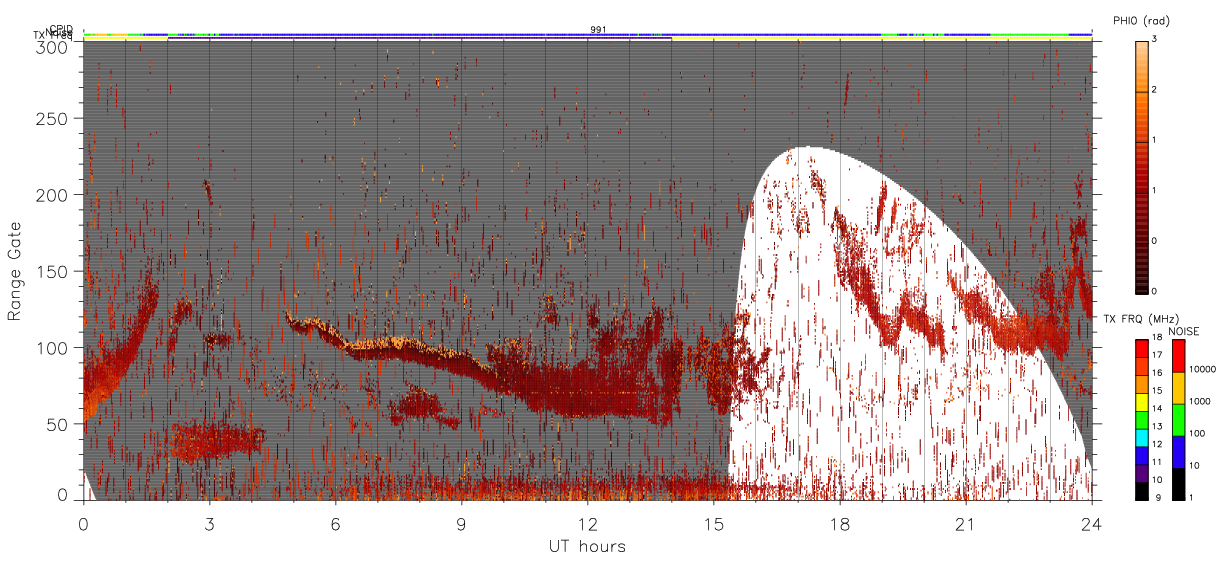
Task: Click the blue swatch in NOISE legend
Action: click(x=1178, y=452)
